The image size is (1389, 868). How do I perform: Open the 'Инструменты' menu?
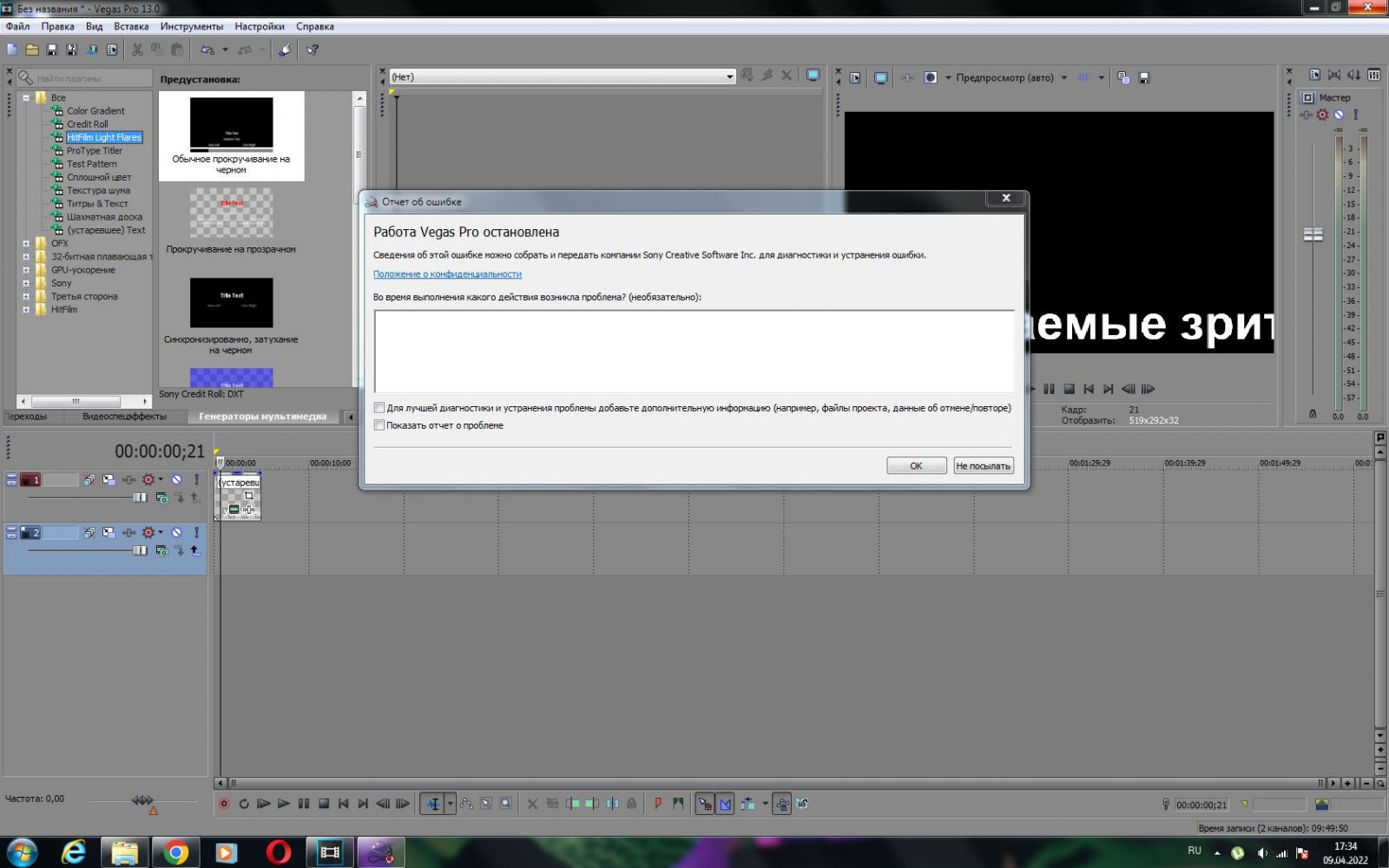[191, 26]
